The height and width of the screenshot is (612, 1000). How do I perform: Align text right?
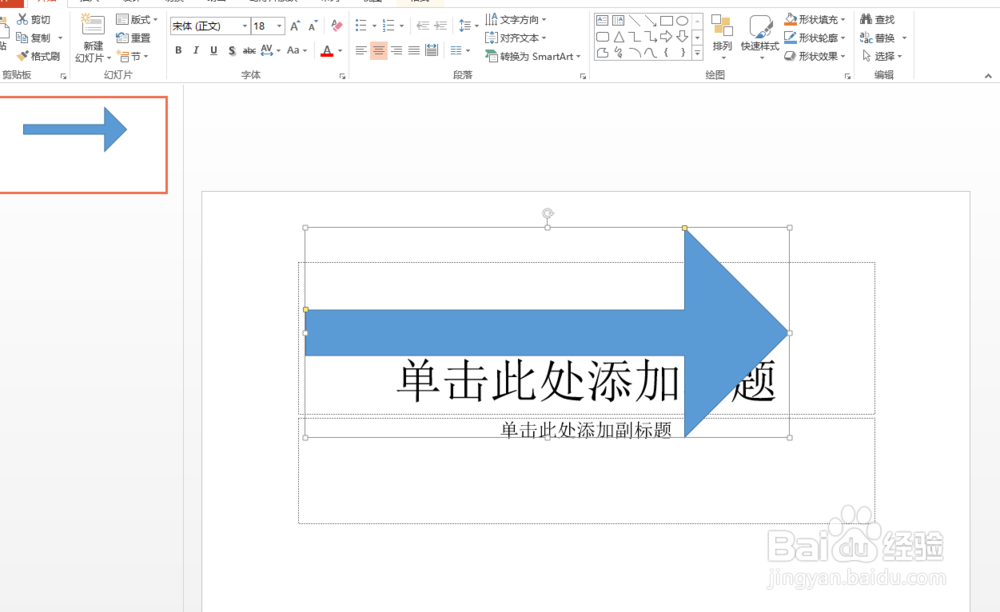pos(397,50)
